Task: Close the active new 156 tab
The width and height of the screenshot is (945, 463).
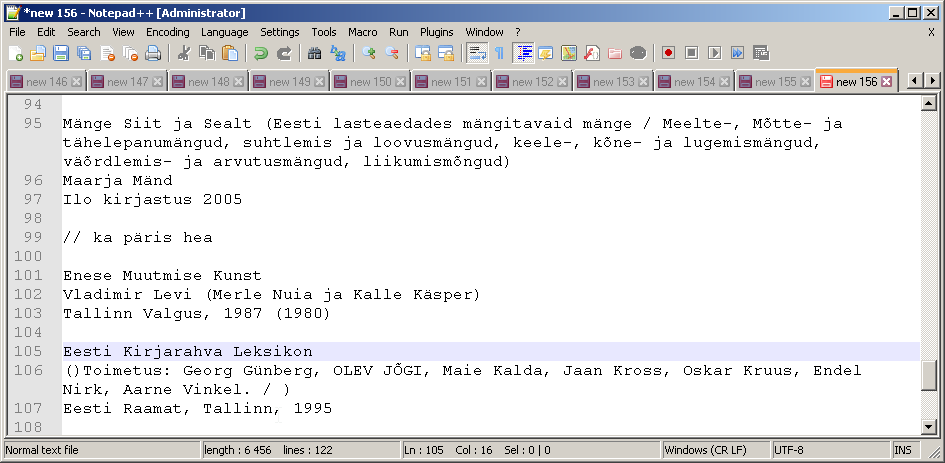Action: click(x=887, y=82)
